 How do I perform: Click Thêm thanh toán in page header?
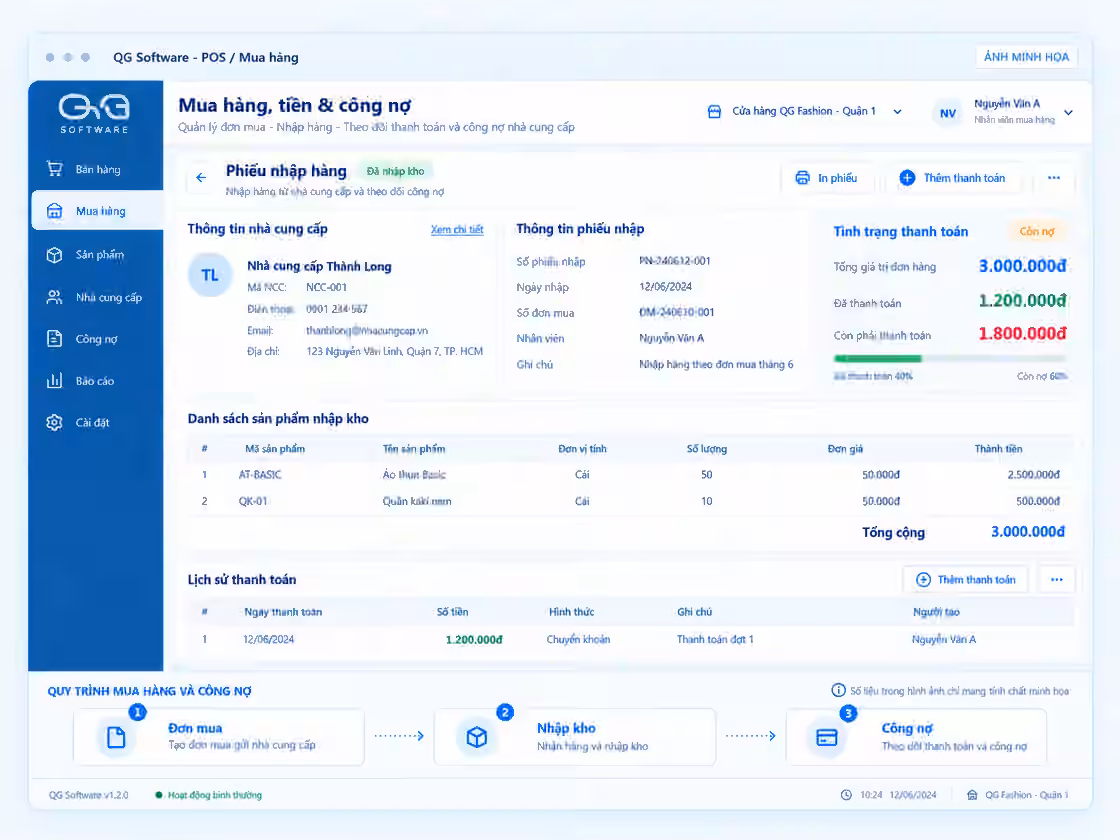(952, 178)
